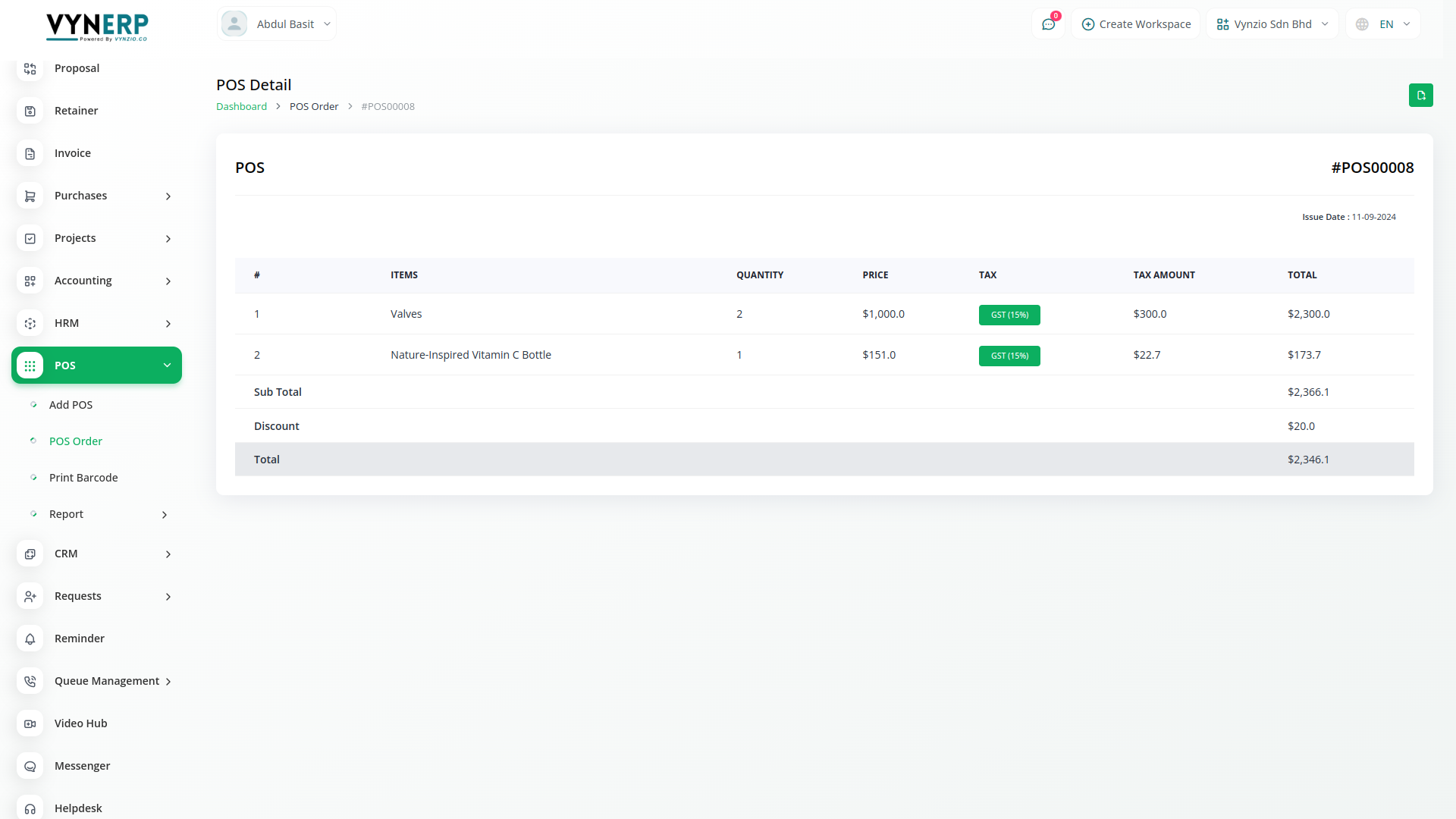Image resolution: width=1456 pixels, height=819 pixels.
Task: Open the EN language dropdown
Action: [1383, 24]
